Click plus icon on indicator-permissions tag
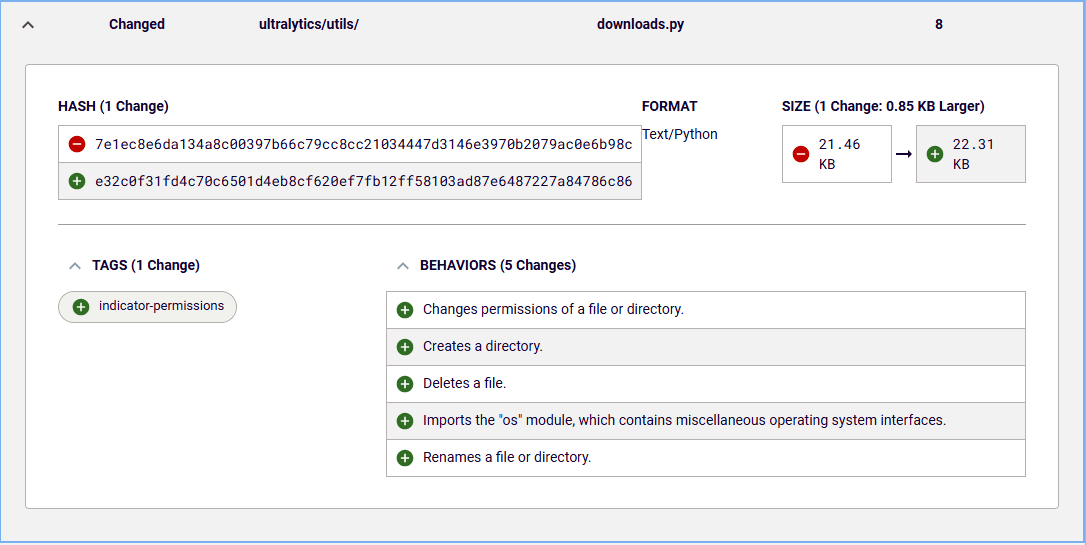This screenshot has width=1086, height=545. pos(81,307)
